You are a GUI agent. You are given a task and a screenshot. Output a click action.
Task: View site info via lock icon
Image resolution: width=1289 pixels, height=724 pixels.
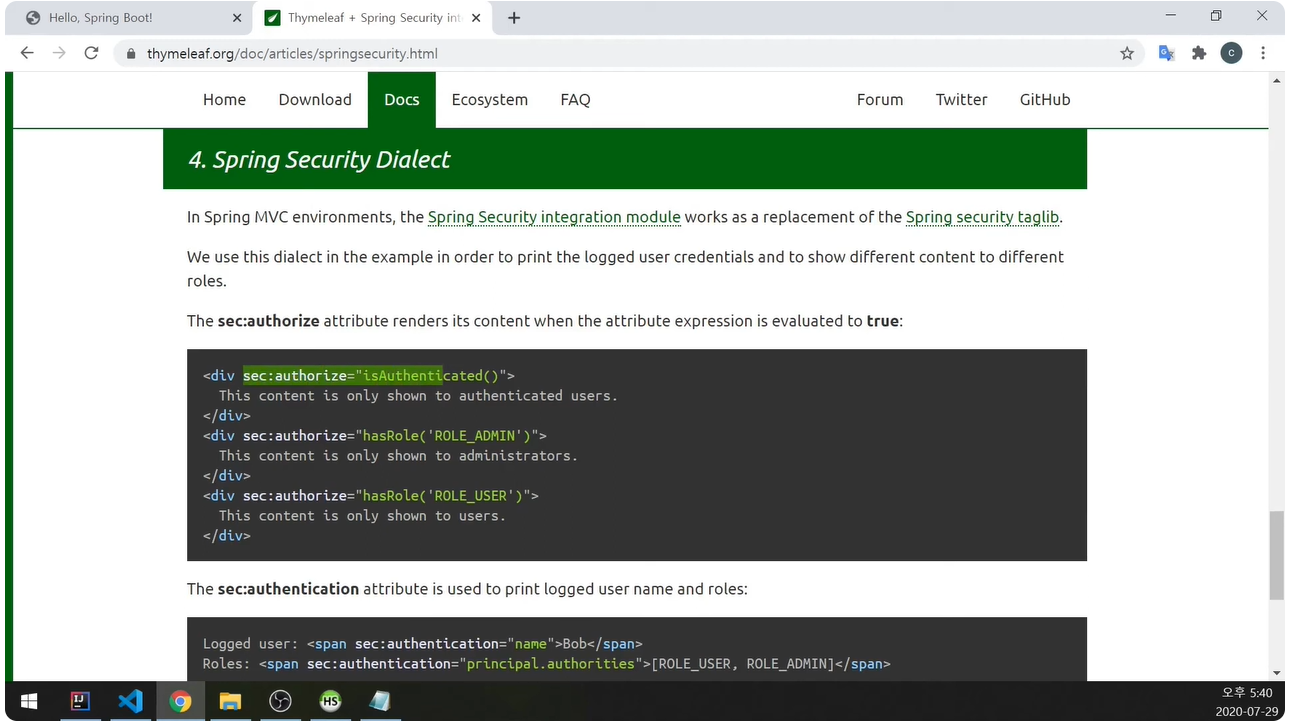(x=130, y=54)
